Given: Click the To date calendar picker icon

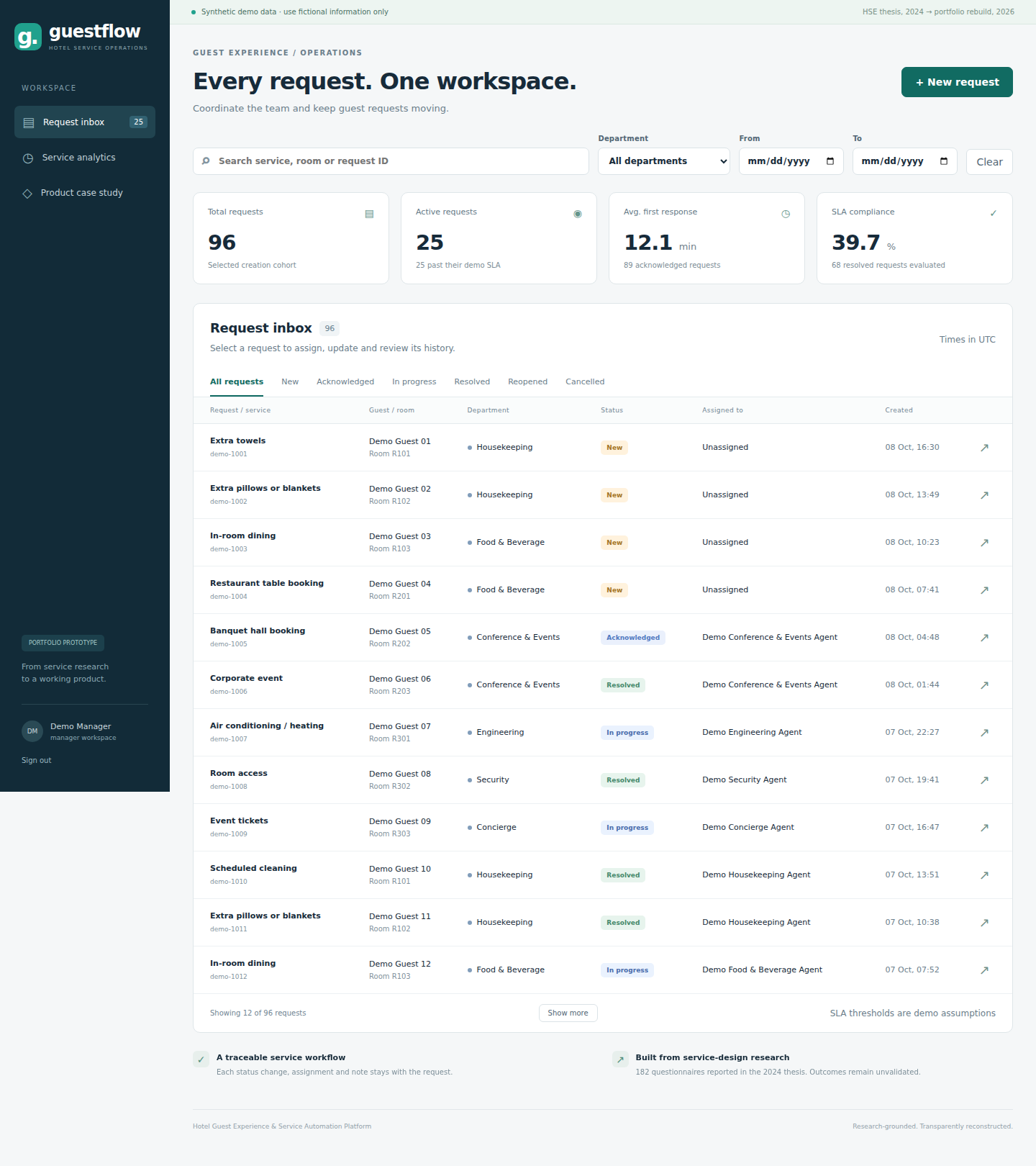Looking at the screenshot, I should click(944, 161).
